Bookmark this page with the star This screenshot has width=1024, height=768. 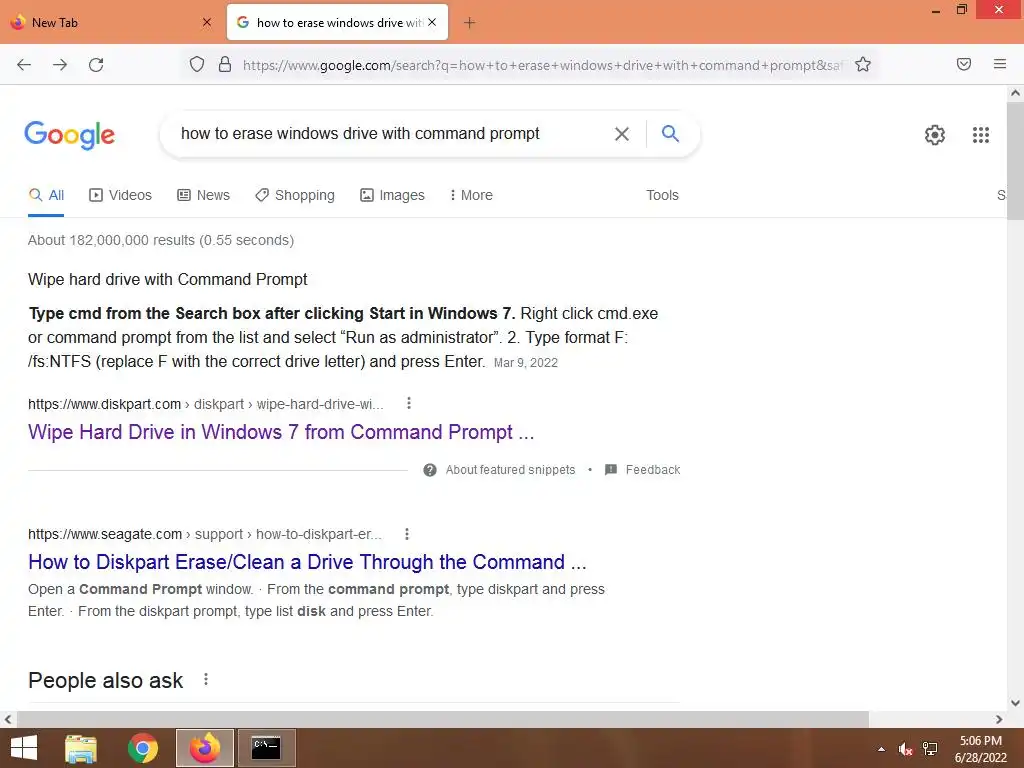point(863,64)
